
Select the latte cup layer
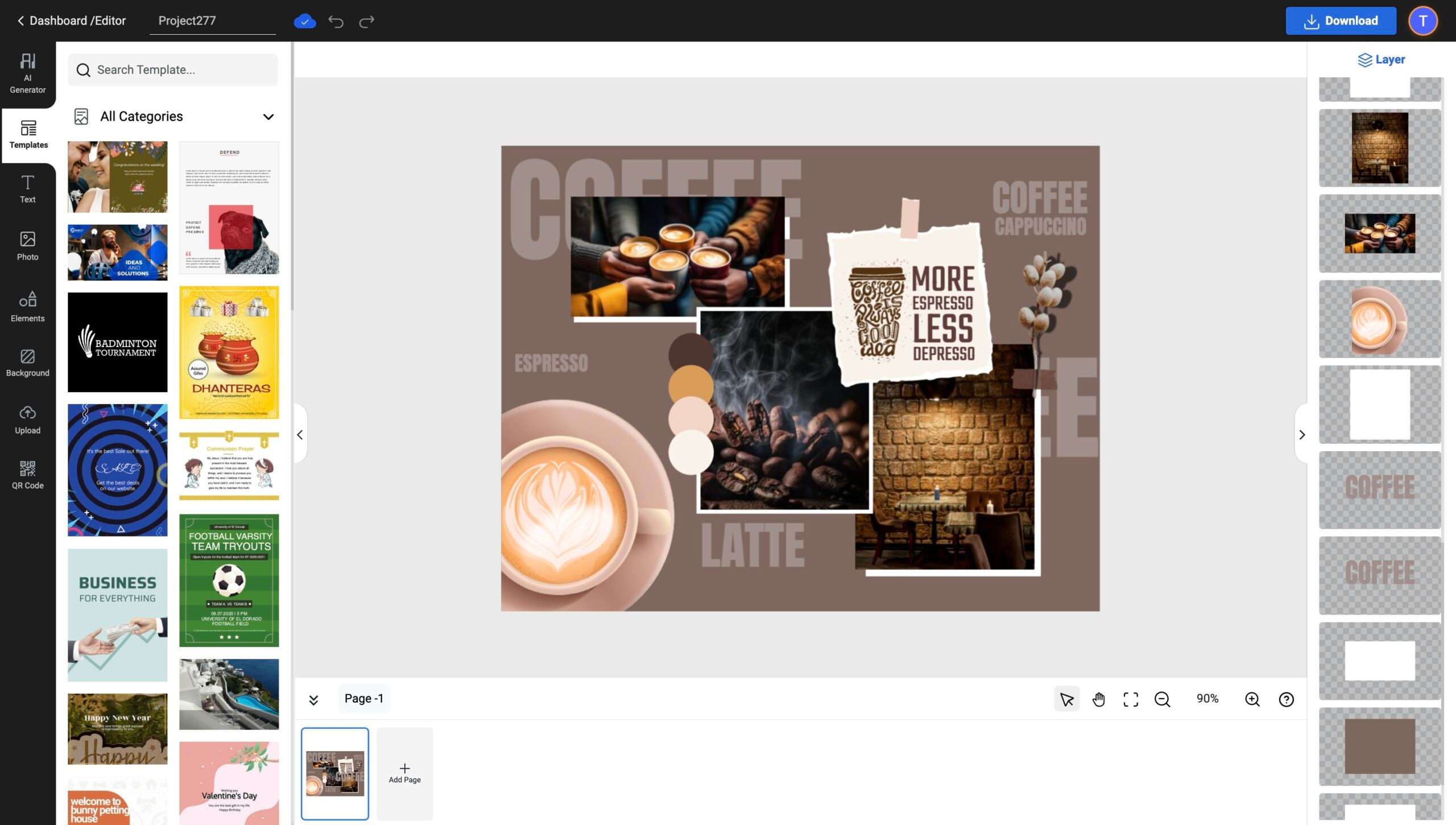coord(1380,319)
